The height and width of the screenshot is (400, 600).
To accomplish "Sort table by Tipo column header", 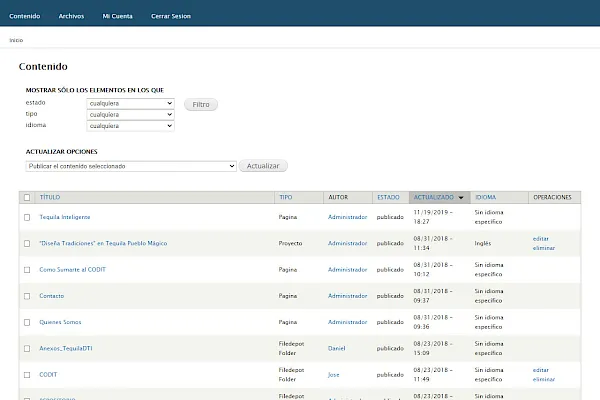I will point(285,197).
